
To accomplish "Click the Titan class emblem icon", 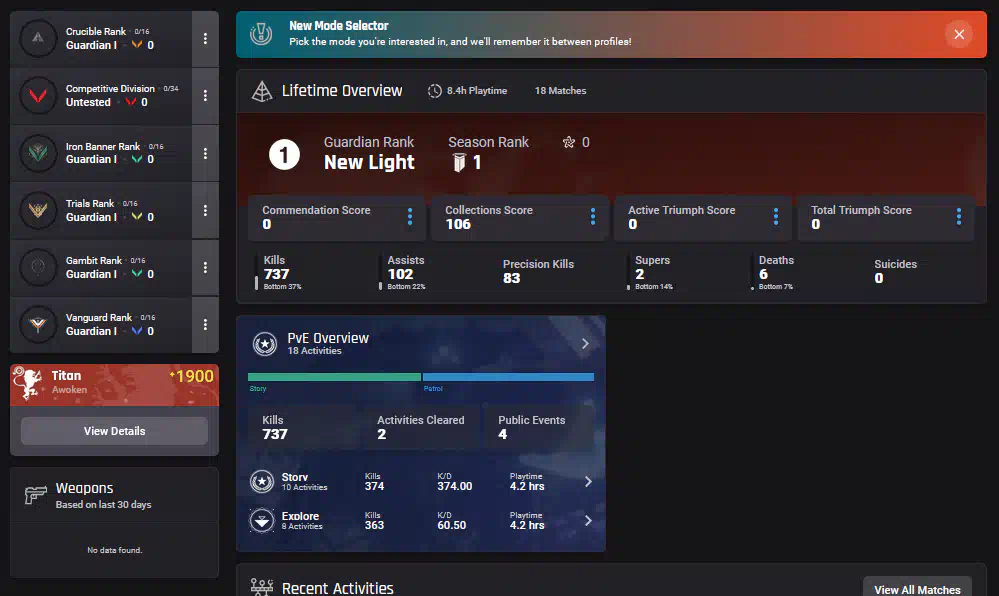I will 27,384.
